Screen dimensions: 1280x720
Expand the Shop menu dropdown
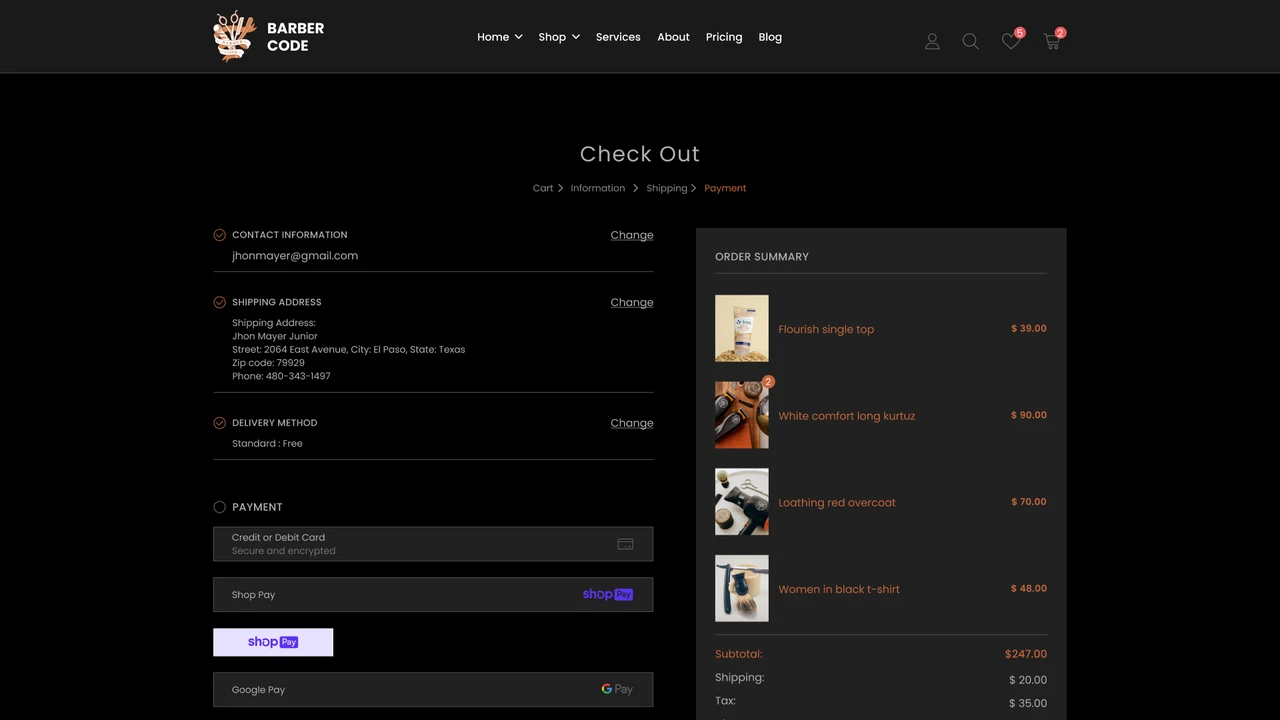point(559,37)
